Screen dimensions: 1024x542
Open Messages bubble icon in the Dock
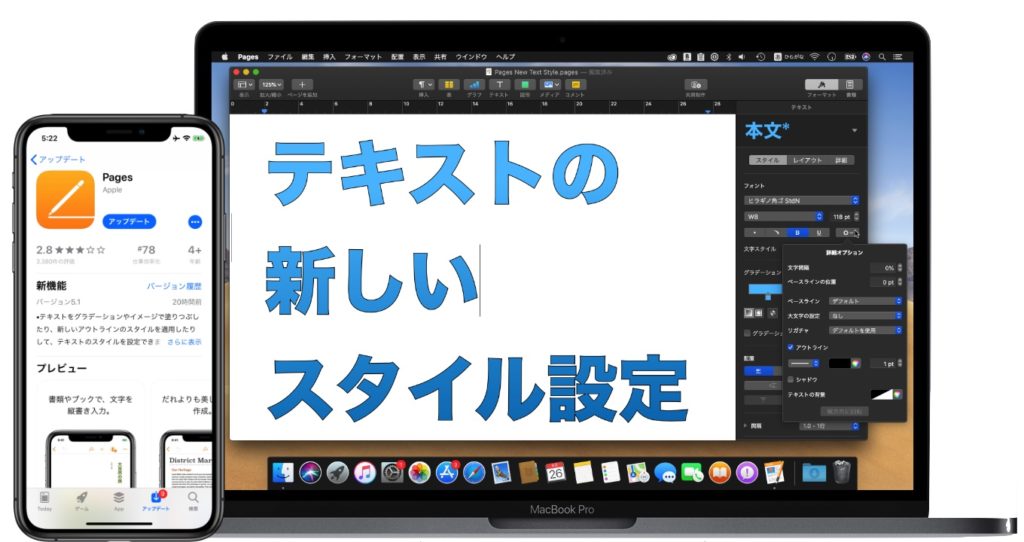click(665, 472)
